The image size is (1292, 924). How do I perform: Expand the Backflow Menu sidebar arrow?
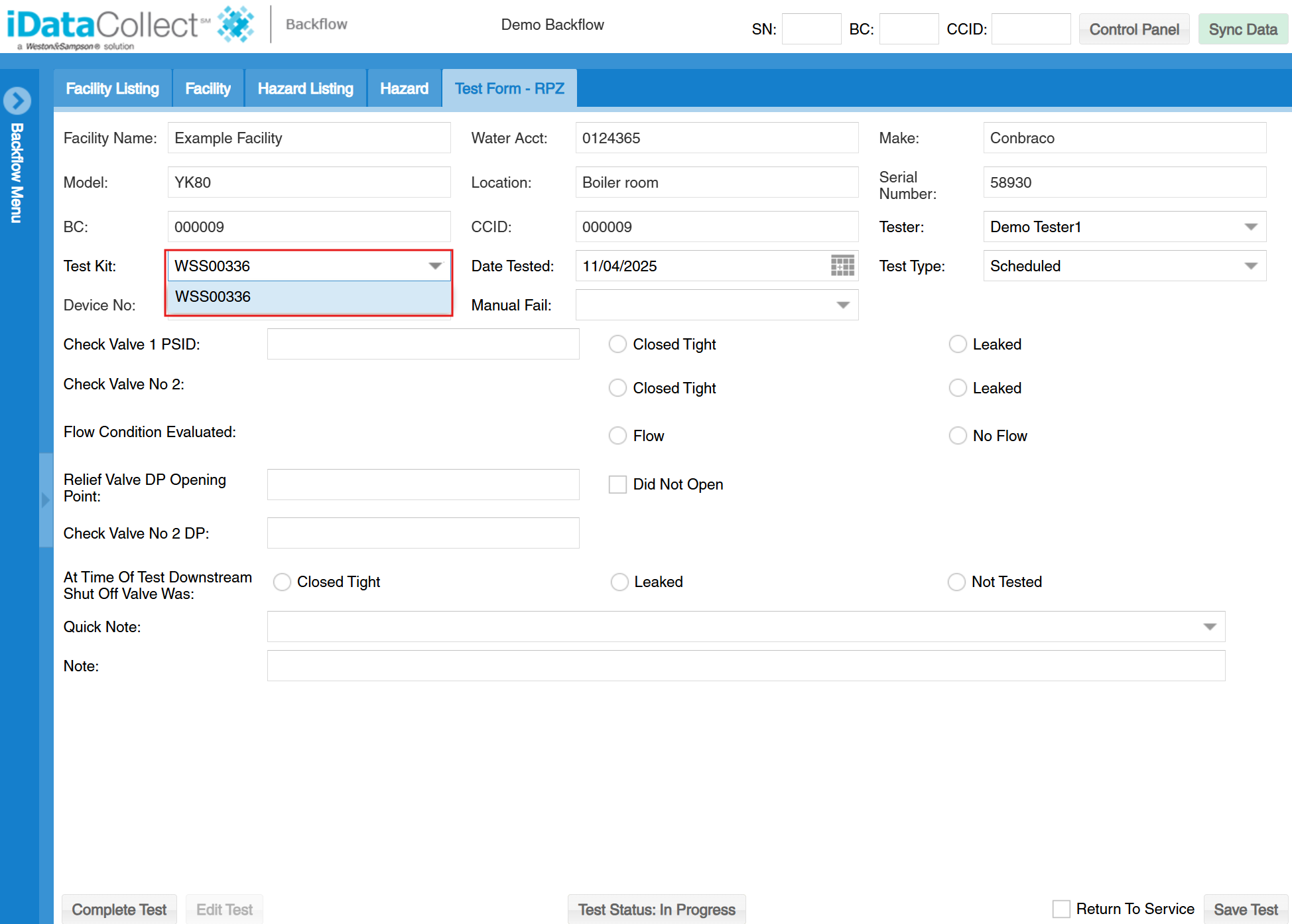[18, 100]
